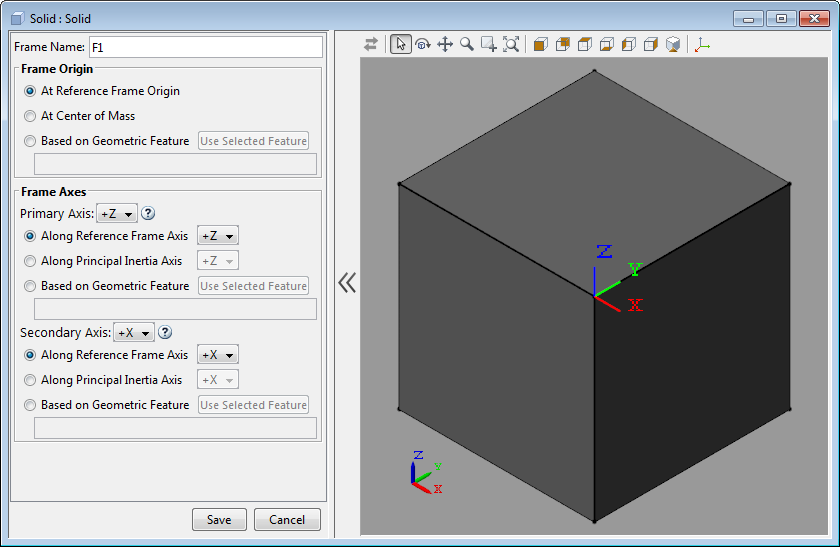Save the frame settings
This screenshot has height=547, width=840.
pyautogui.click(x=219, y=520)
